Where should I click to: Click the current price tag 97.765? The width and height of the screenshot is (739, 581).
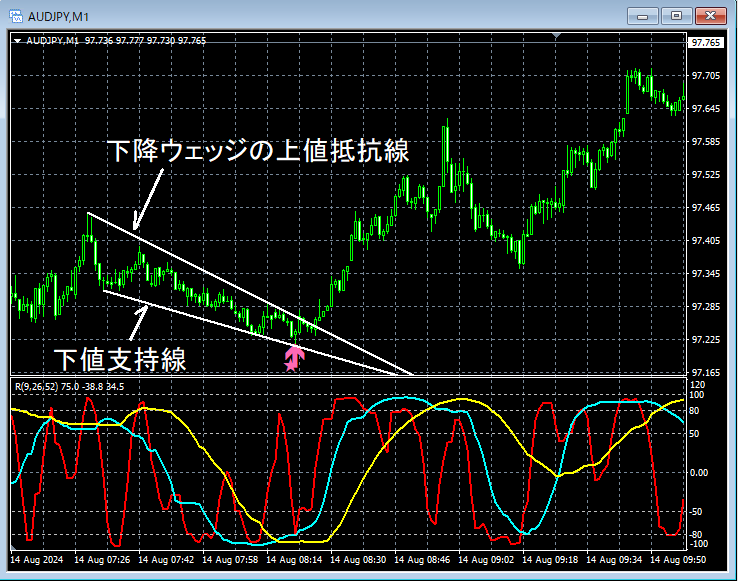tap(705, 43)
